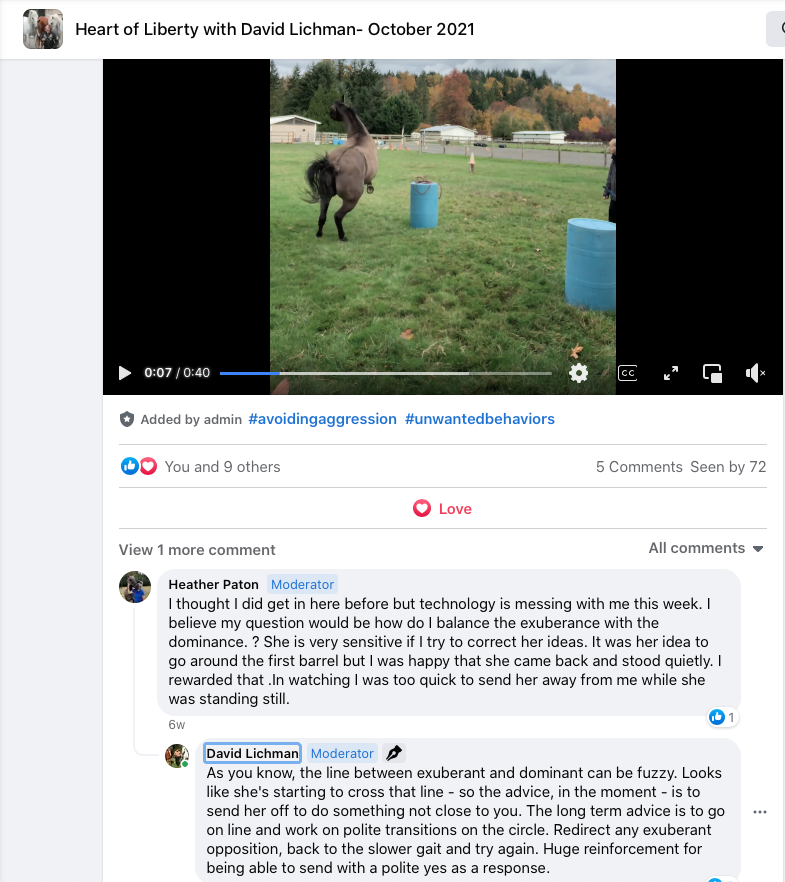
Task: Open the #unwantedbehaviors hashtag
Action: click(x=480, y=419)
